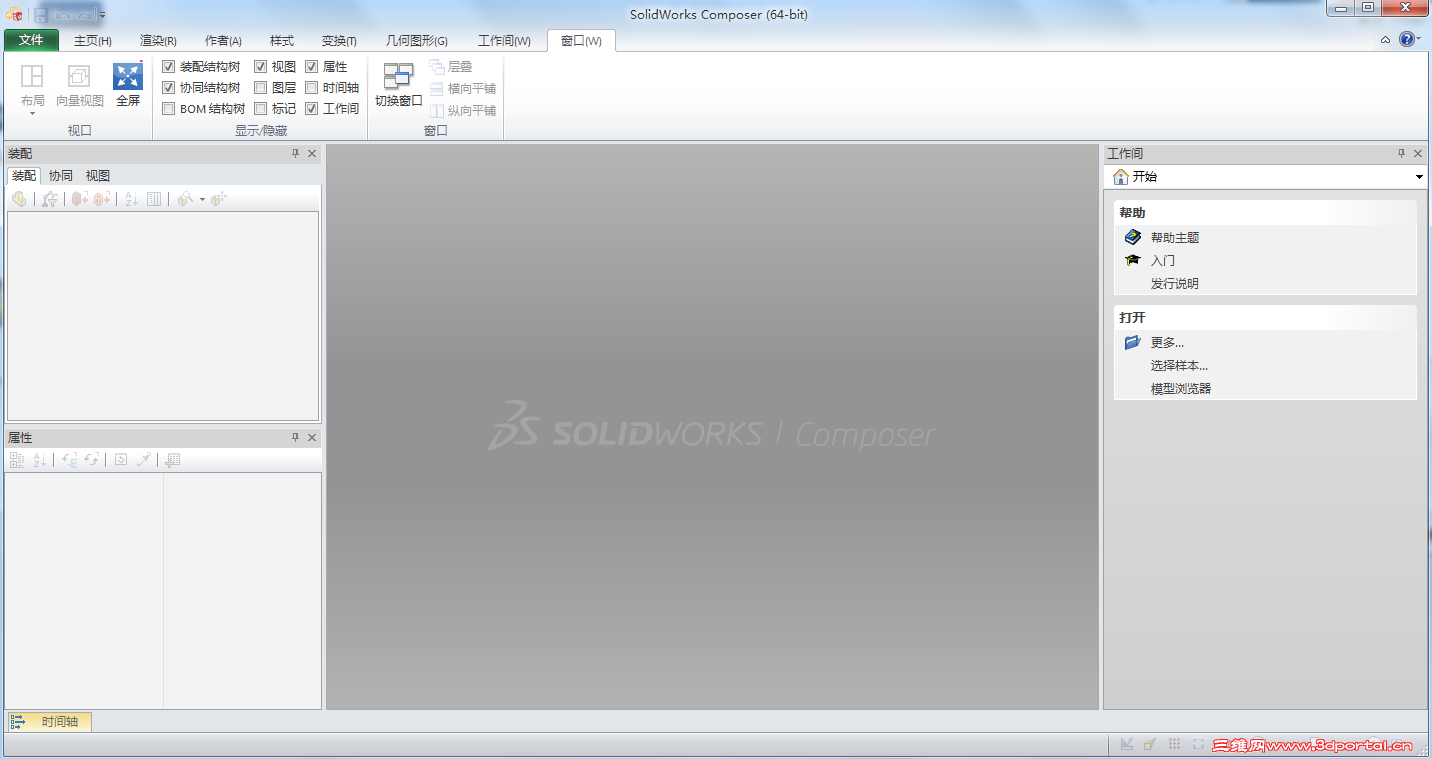Open the 文件 file menu
The width and height of the screenshot is (1432, 759).
[x=31, y=40]
